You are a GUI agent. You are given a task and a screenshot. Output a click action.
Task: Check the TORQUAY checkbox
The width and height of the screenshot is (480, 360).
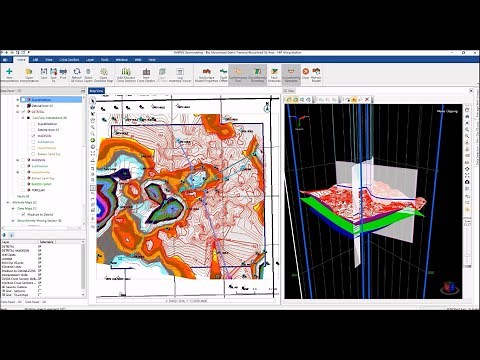pos(23,190)
